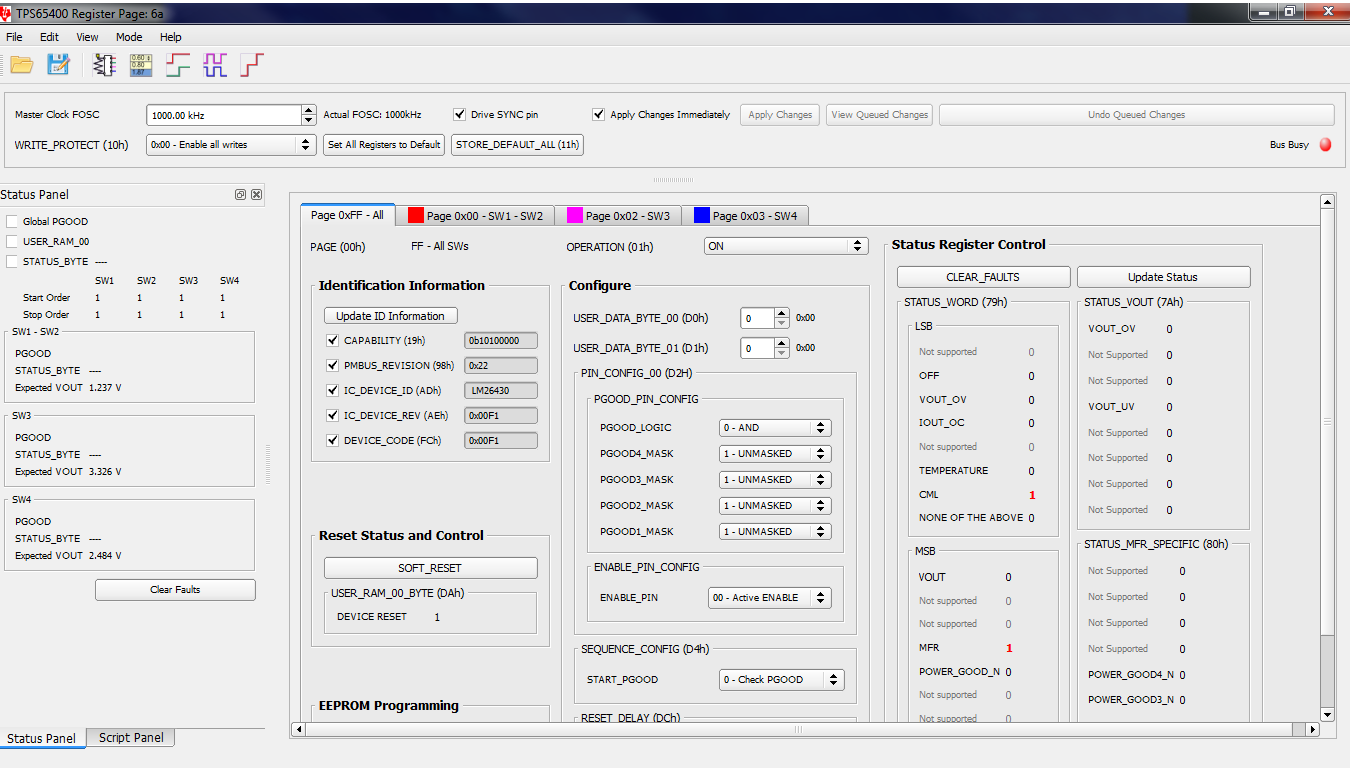This screenshot has width=1350, height=768.
Task: Expand the OPERATION (01h) dropdown
Action: pos(786,246)
